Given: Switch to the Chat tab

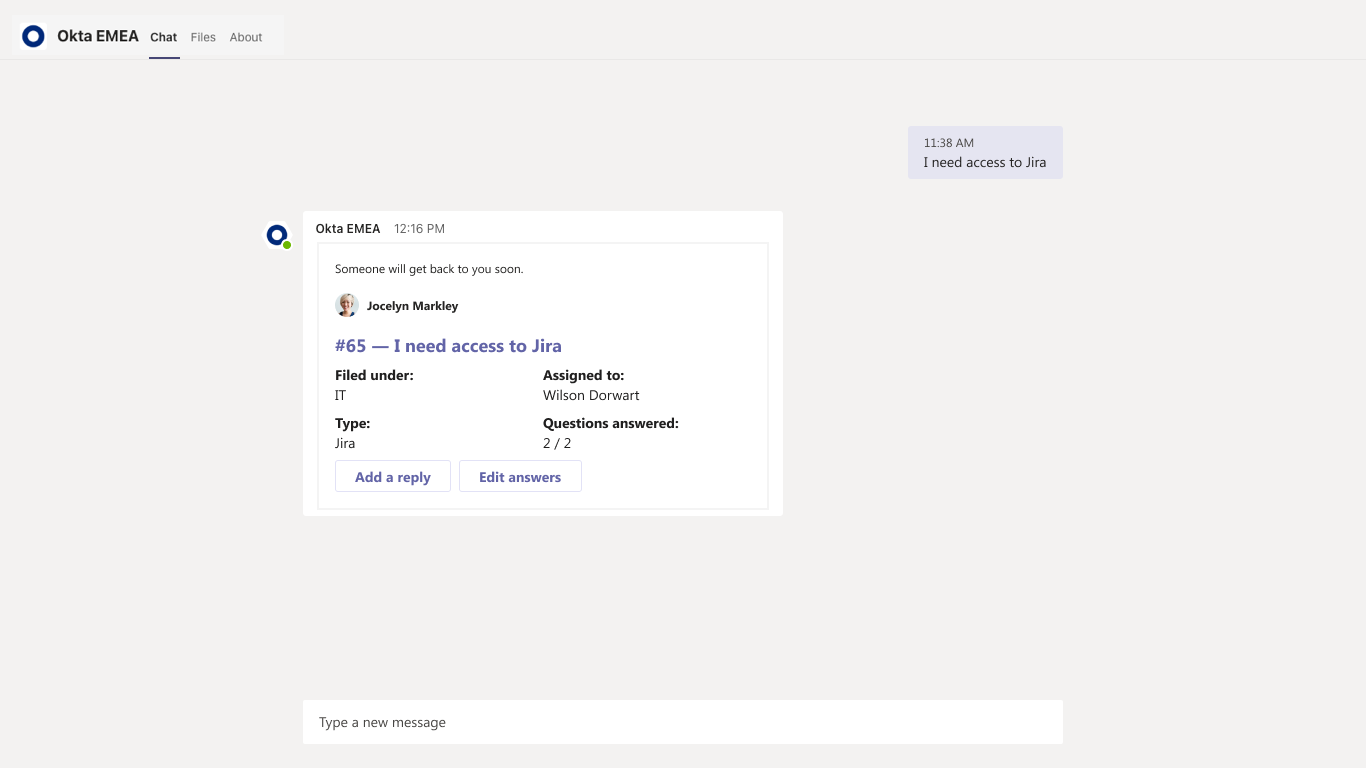Looking at the screenshot, I should [x=164, y=37].
